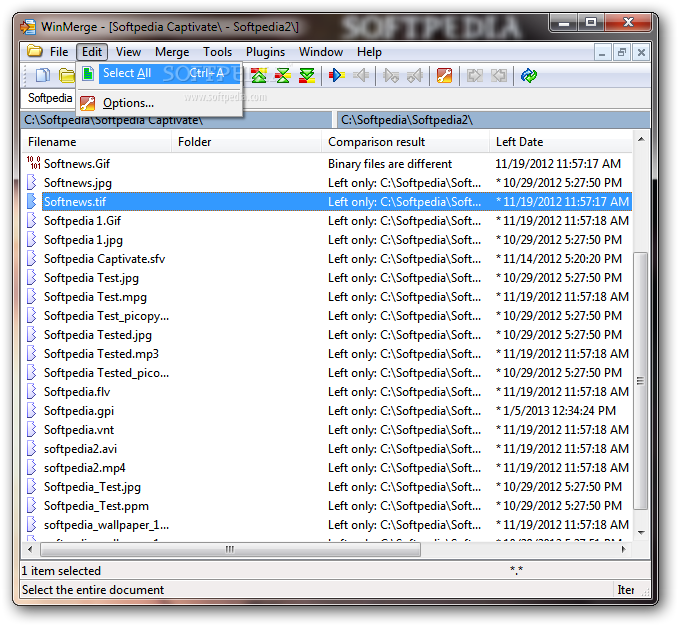Restore the inner document window
The height and width of the screenshot is (626, 679).
coord(622,53)
